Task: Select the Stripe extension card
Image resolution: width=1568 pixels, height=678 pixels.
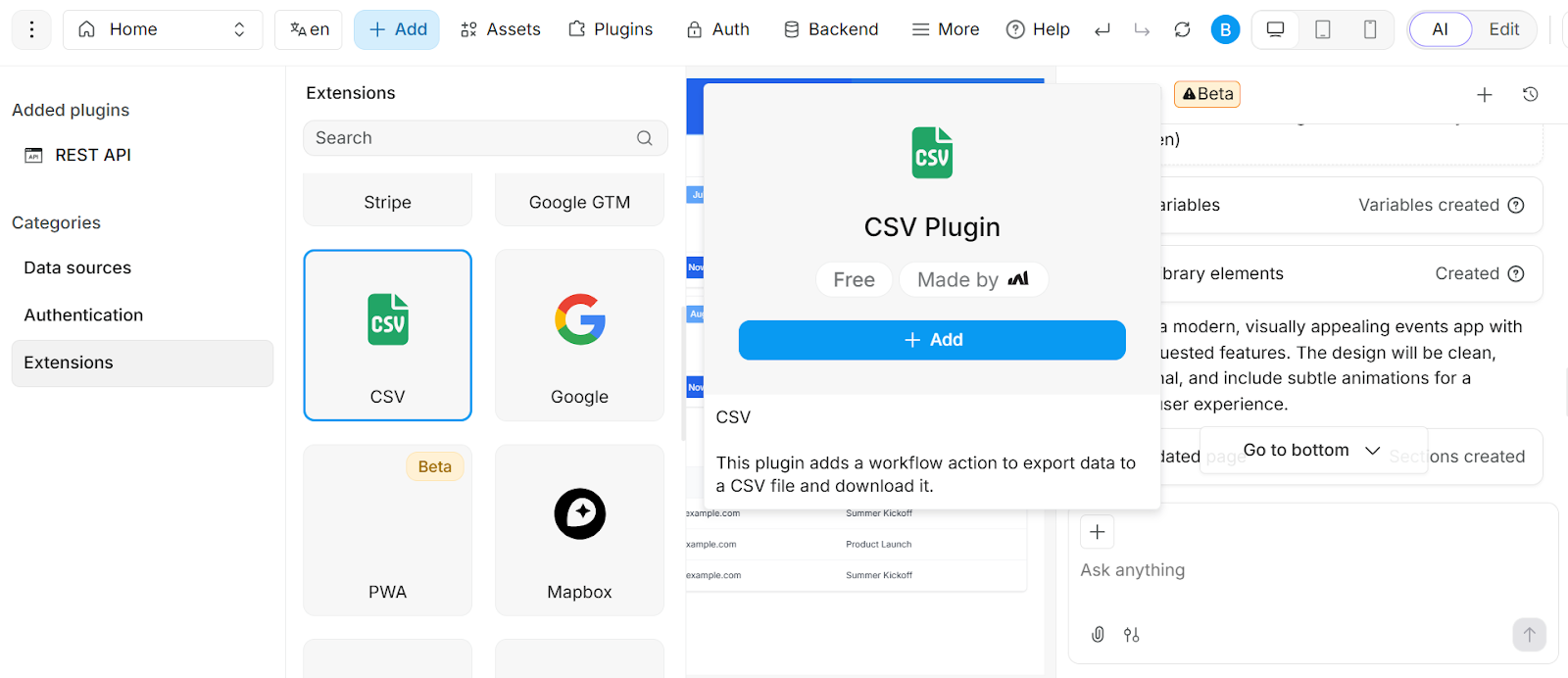Action: [x=387, y=200]
